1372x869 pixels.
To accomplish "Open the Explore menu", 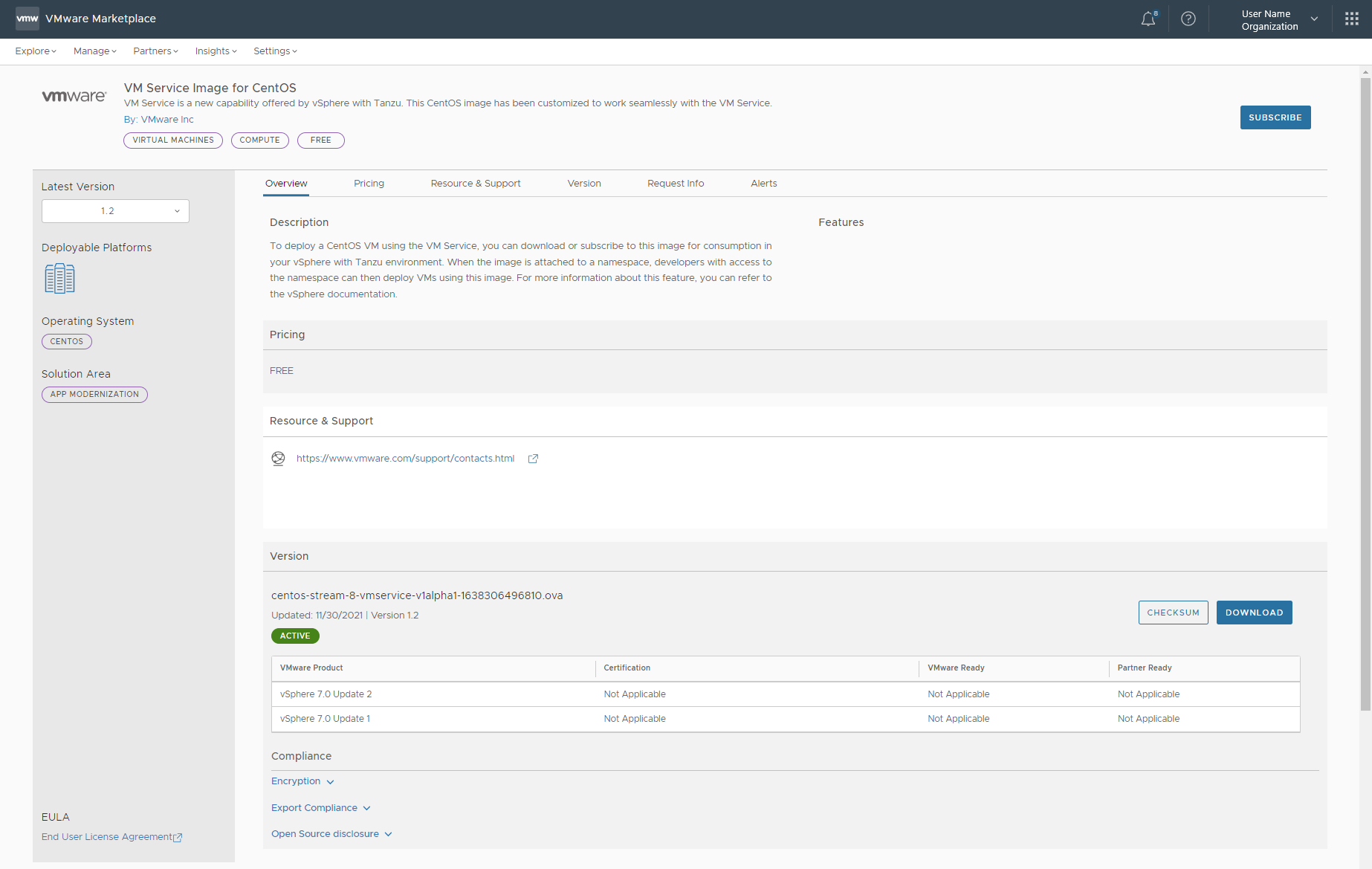I will [36, 51].
